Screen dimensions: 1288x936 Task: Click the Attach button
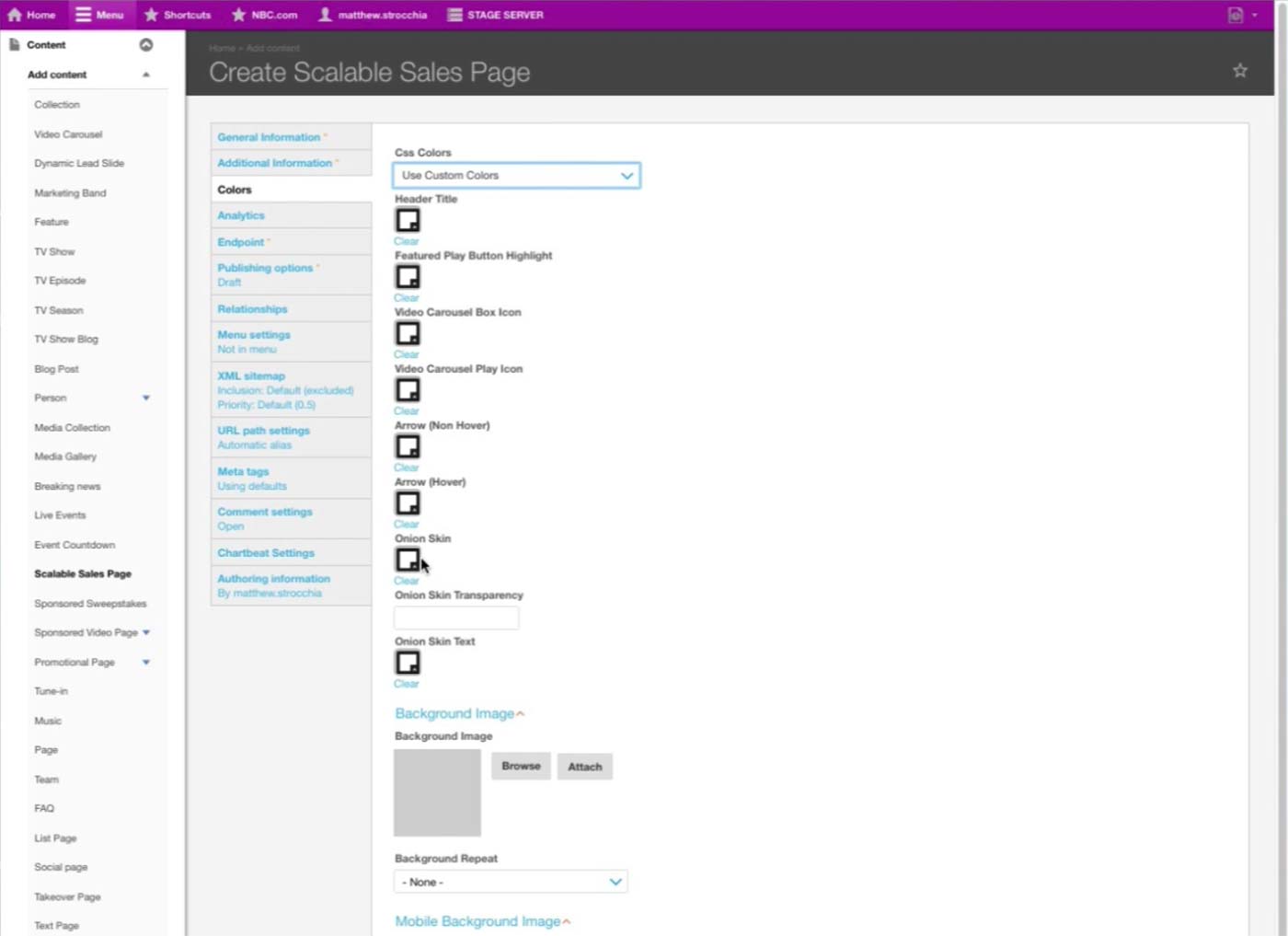tap(584, 767)
